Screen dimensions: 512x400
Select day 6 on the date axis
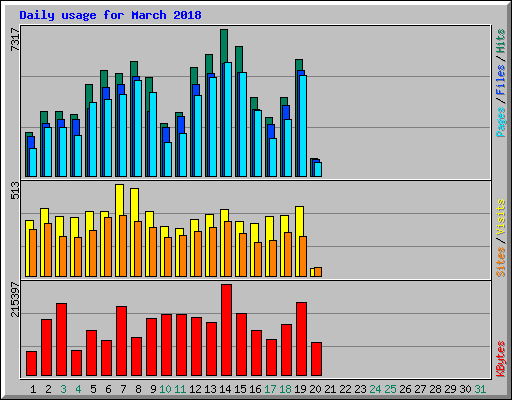click(x=108, y=389)
